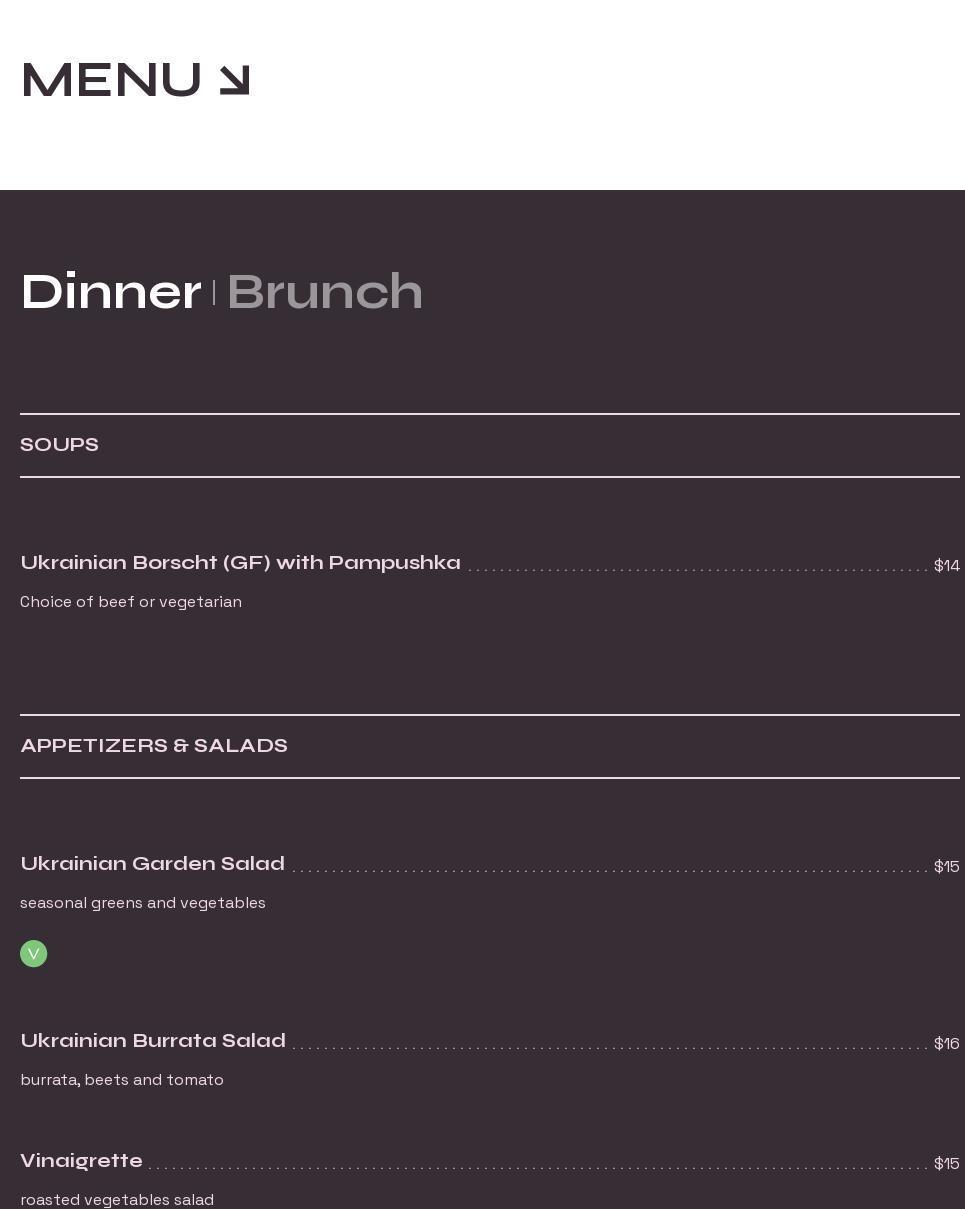Click the "roasted vegetables salad" description
965x1209 pixels.
(117, 1199)
